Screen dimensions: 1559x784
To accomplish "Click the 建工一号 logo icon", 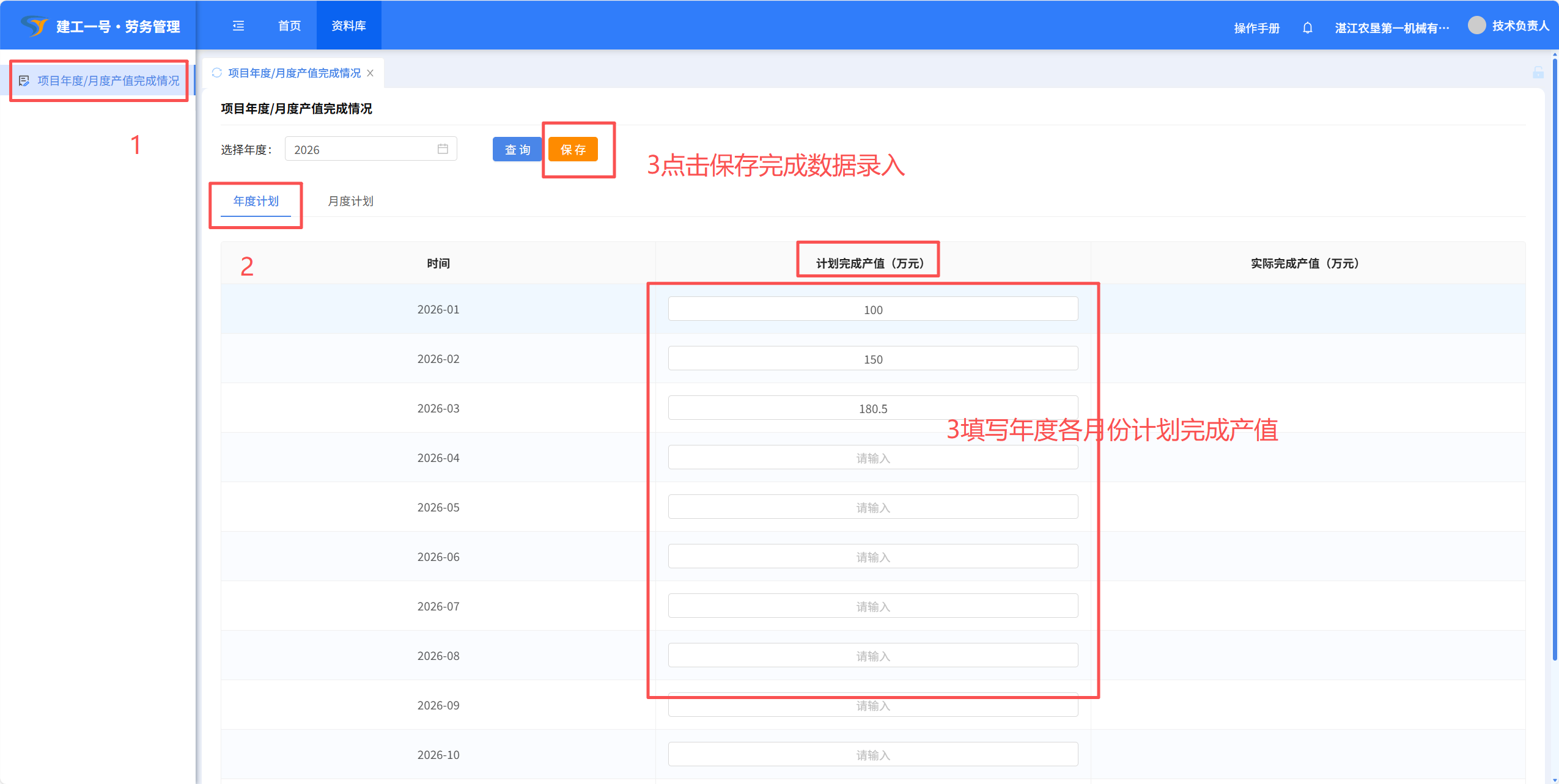I will click(x=34, y=26).
